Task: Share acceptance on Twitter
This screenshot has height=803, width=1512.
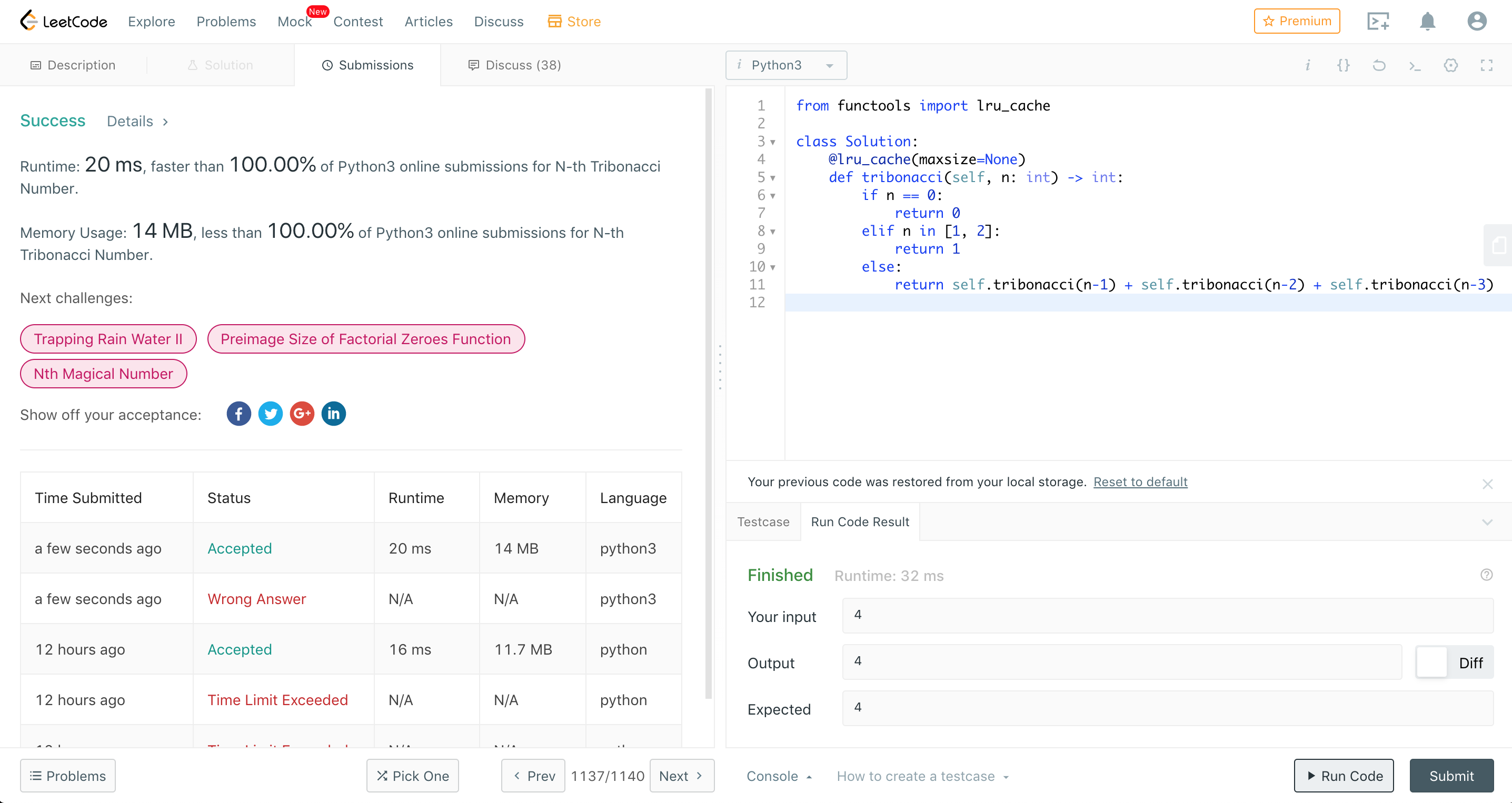Action: click(x=270, y=414)
